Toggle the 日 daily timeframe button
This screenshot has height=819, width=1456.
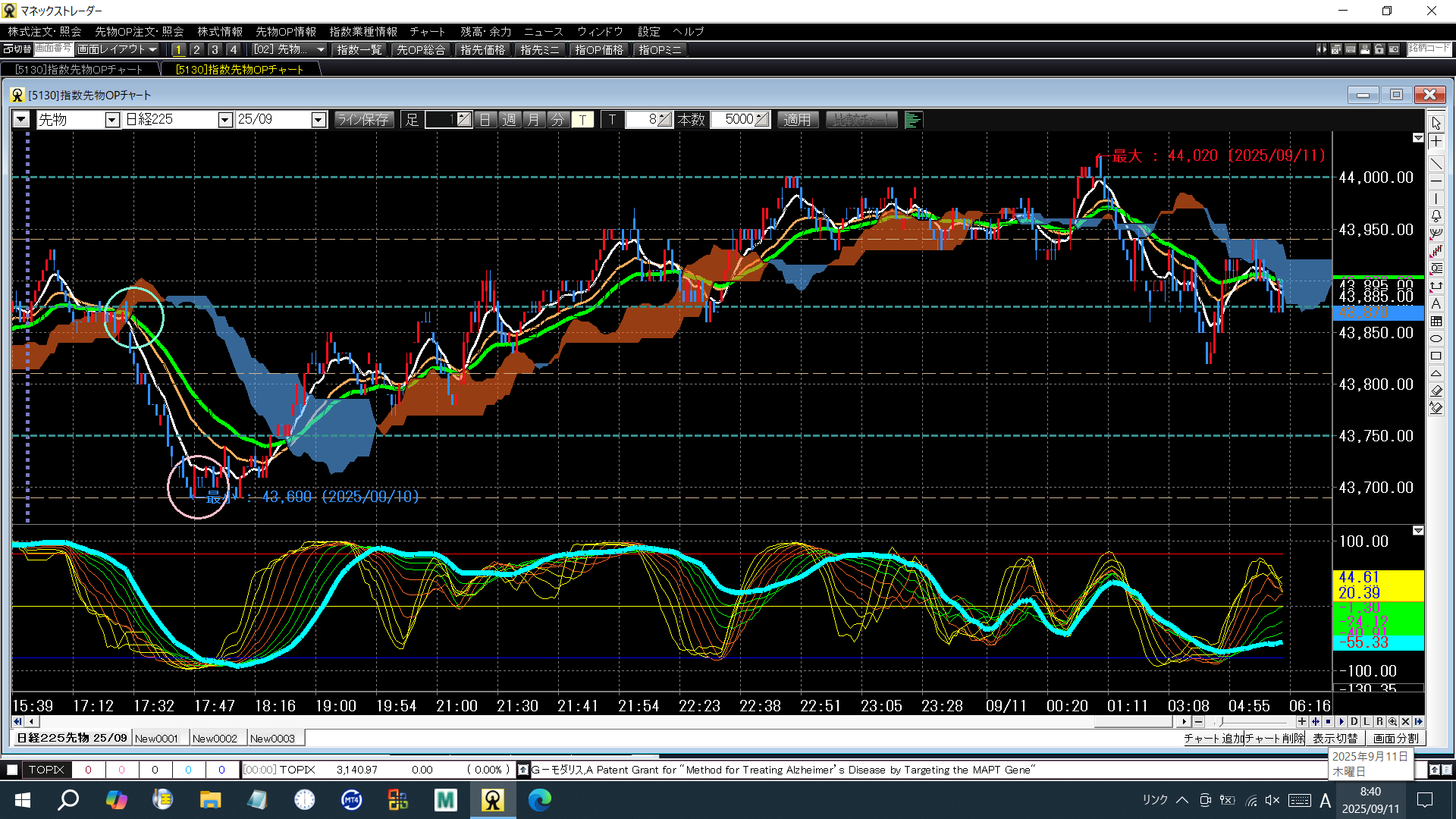point(485,120)
